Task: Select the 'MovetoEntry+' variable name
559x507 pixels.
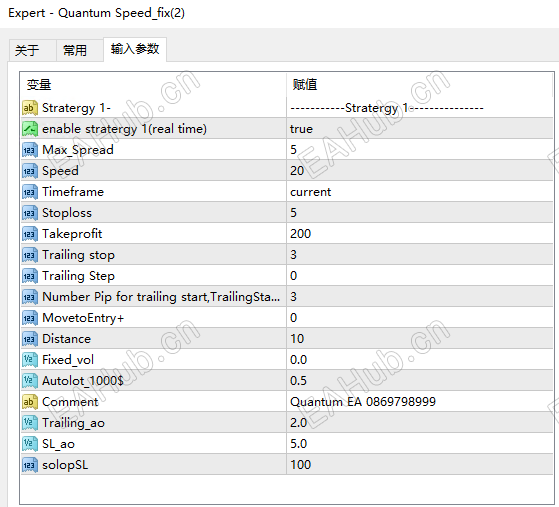Action: (x=83, y=318)
